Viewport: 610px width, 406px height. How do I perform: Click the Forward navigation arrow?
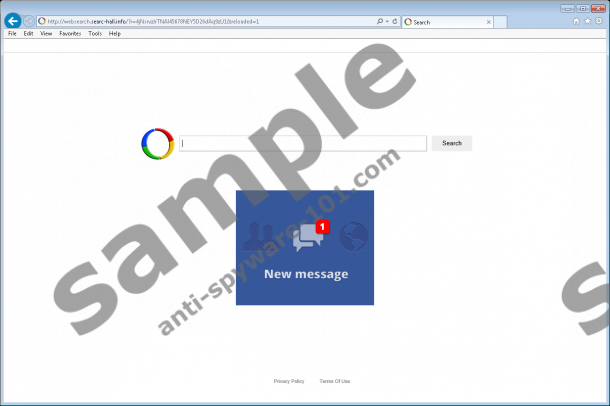click(29, 21)
